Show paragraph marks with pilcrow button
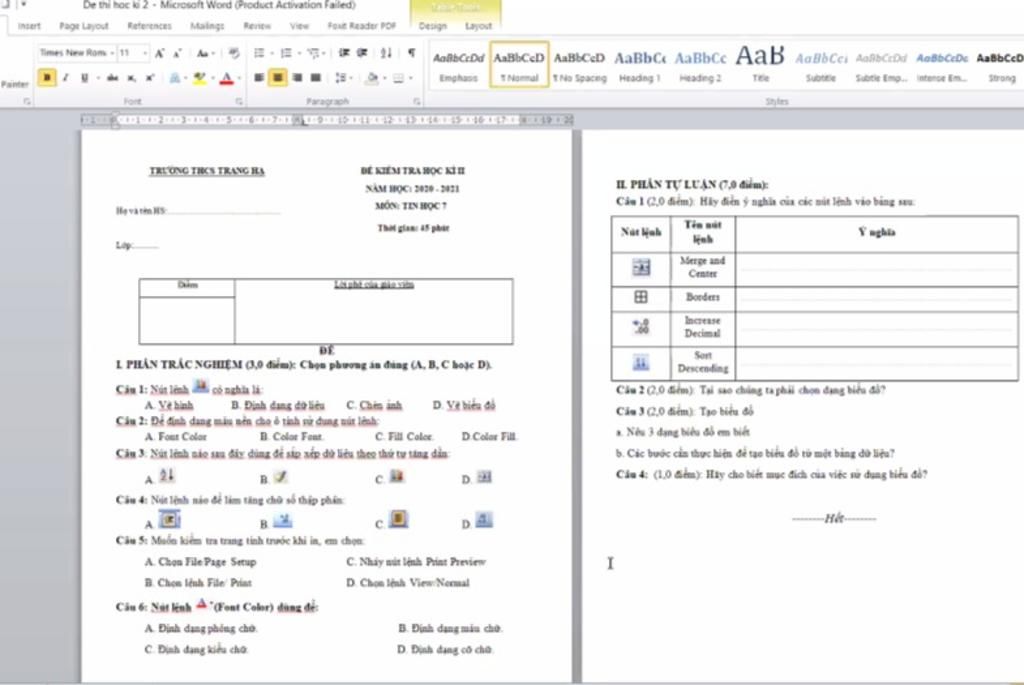This screenshot has width=1024, height=685. coord(411,54)
